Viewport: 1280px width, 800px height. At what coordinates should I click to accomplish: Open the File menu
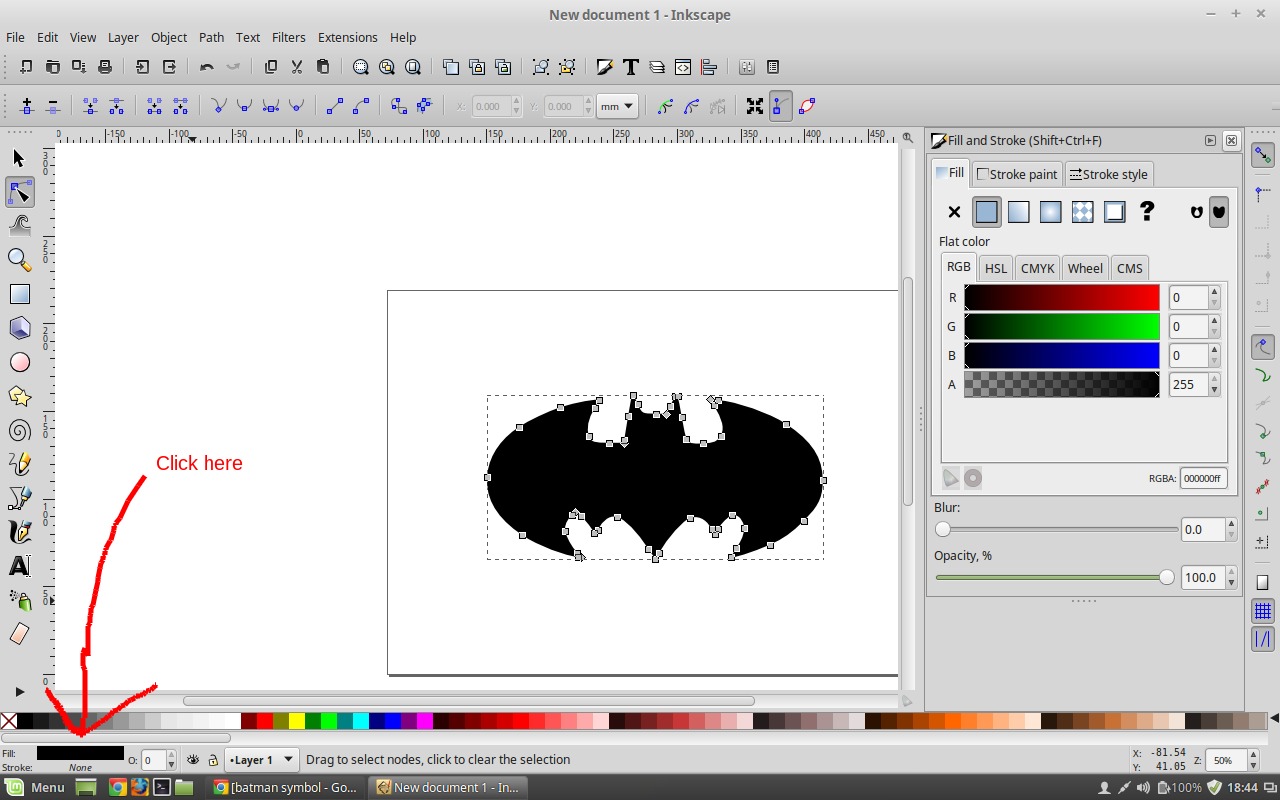tap(15, 37)
